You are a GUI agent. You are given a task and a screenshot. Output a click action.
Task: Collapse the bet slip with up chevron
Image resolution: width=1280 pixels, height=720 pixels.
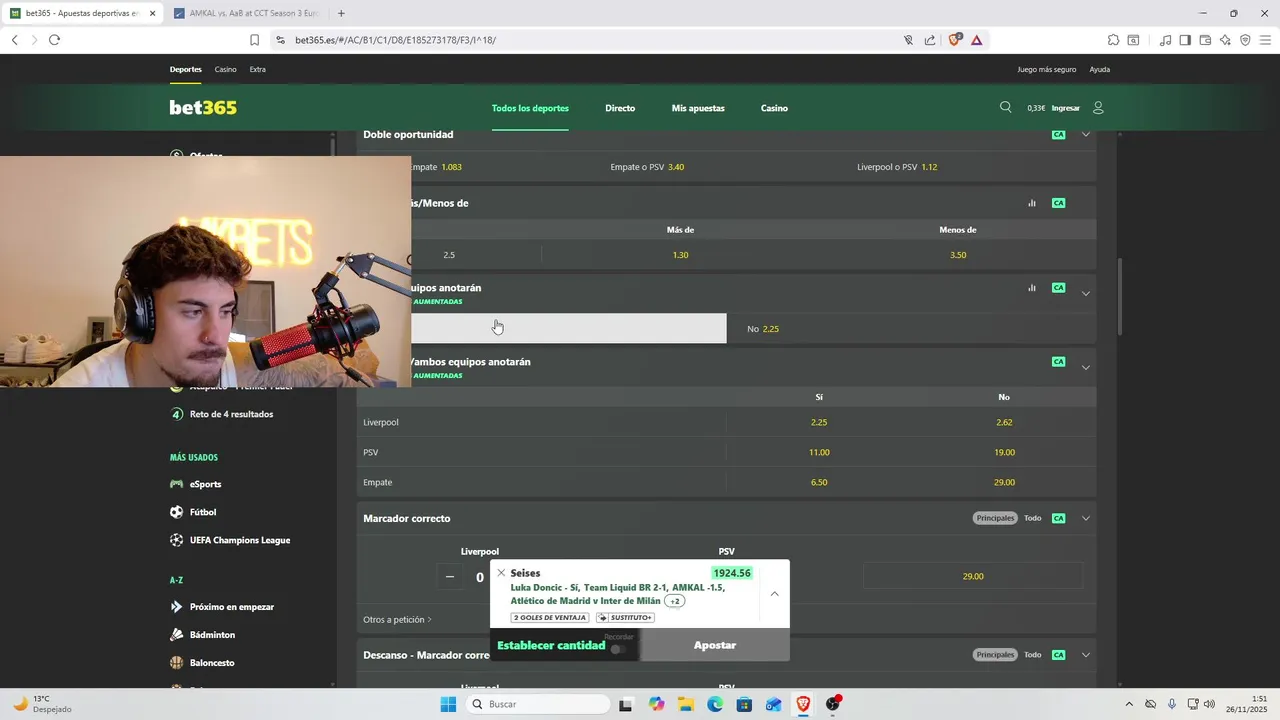point(774,594)
